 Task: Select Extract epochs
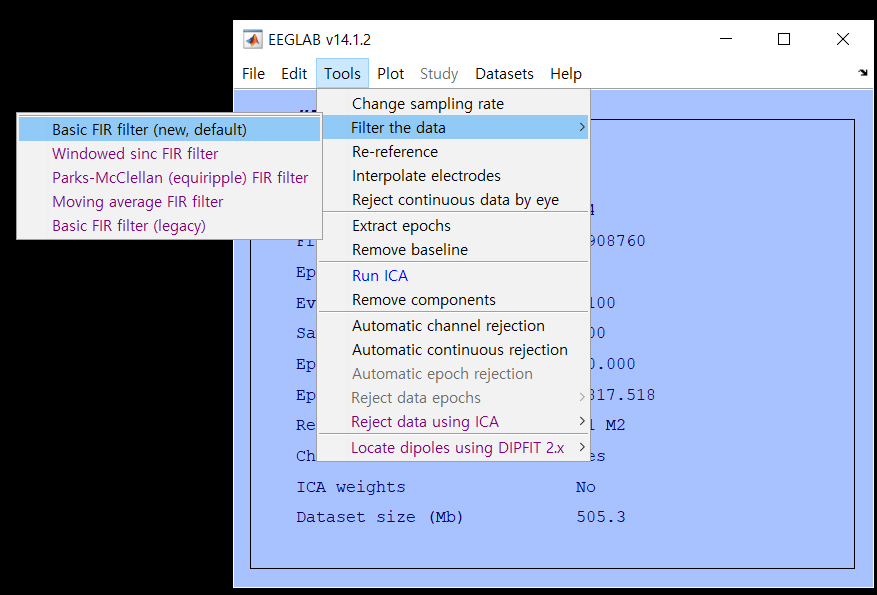tap(453, 225)
